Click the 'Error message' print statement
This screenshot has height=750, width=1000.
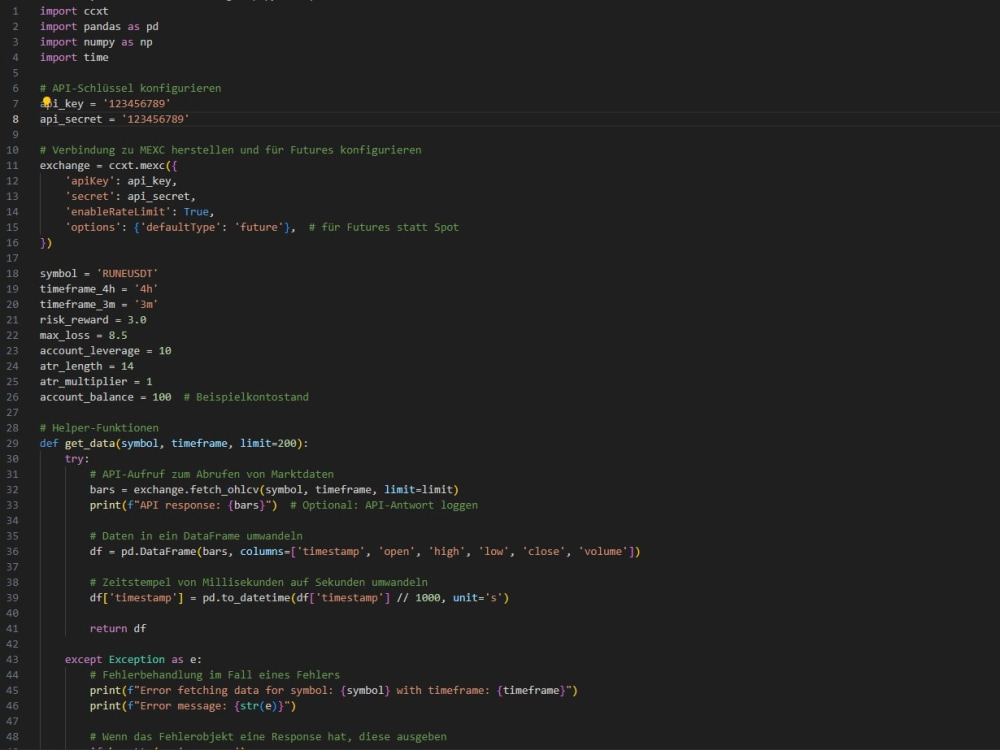point(193,706)
